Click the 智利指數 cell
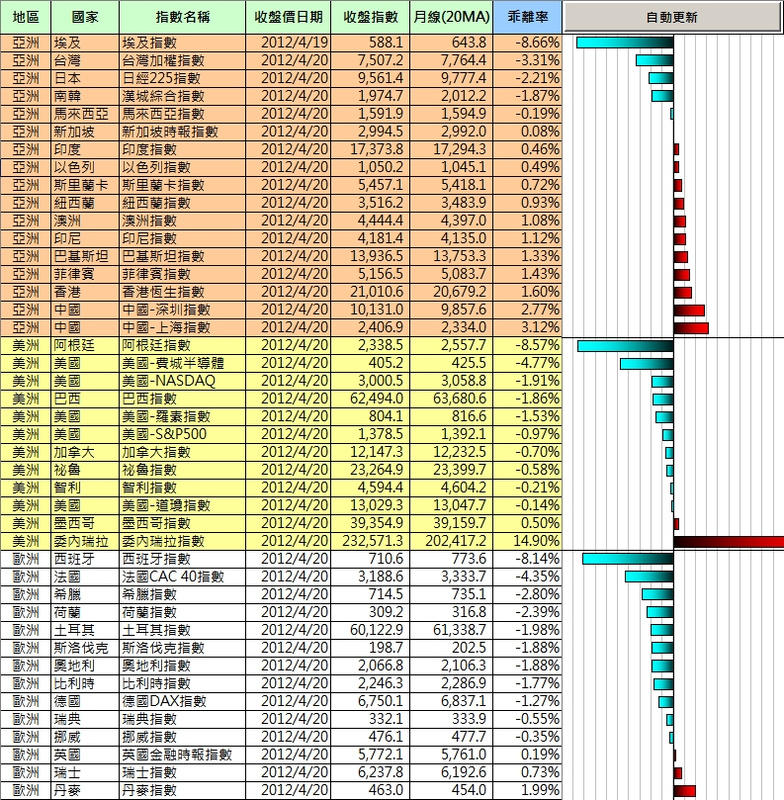Screen dimensions: 784x800 tap(182, 488)
